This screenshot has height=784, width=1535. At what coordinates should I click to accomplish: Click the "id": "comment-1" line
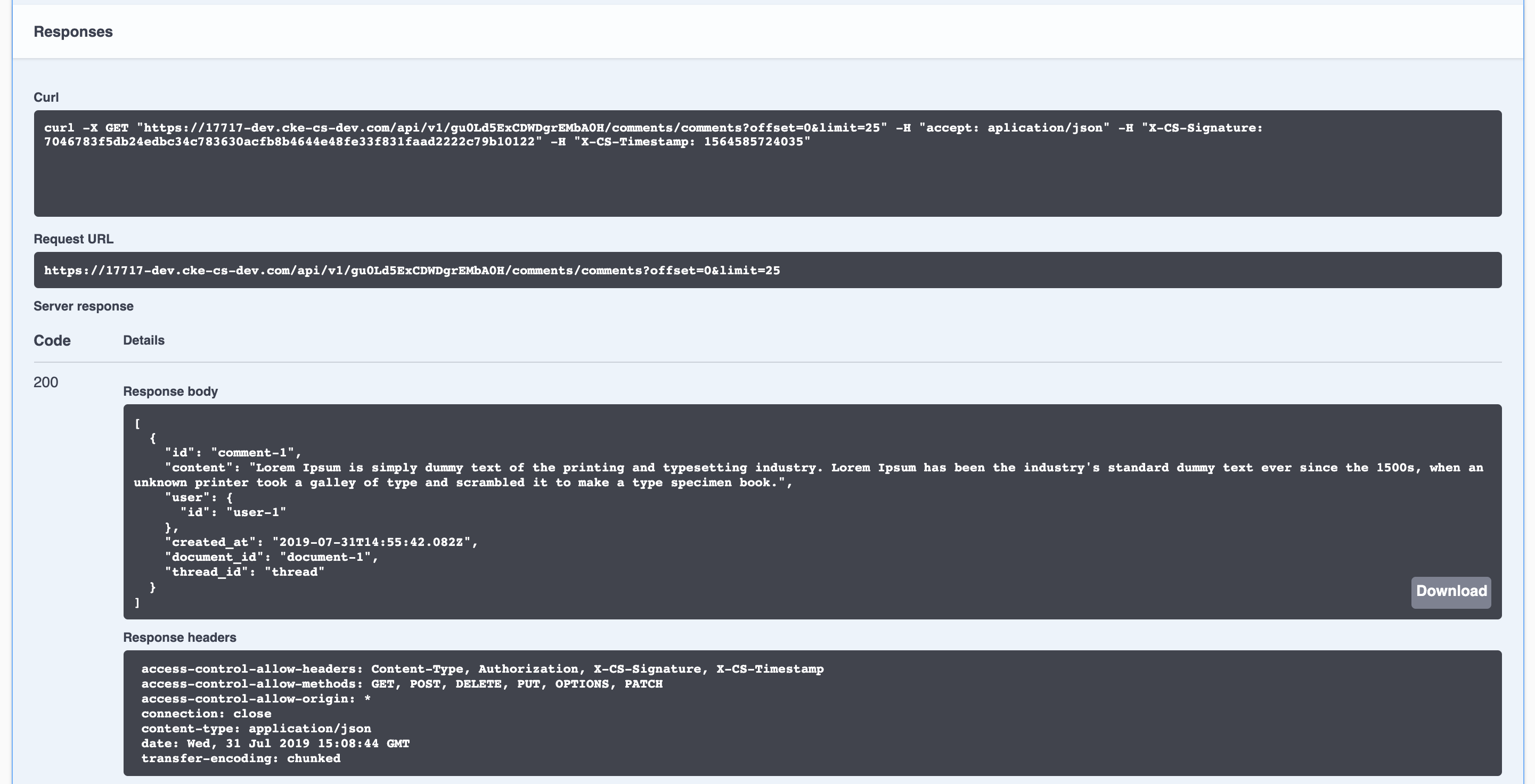pos(234,453)
